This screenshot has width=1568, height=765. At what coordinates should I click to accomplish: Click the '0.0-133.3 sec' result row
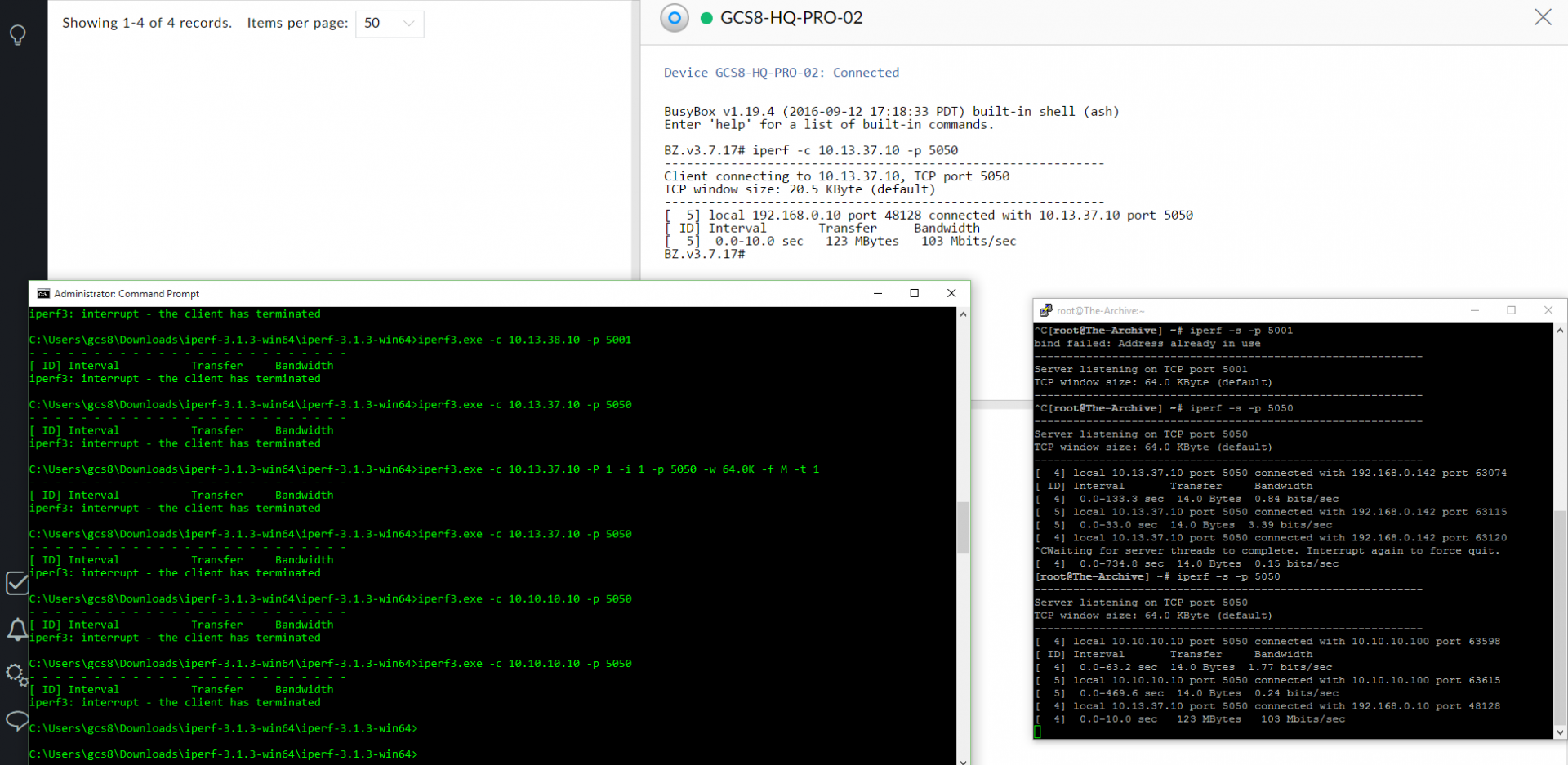[1187, 499]
